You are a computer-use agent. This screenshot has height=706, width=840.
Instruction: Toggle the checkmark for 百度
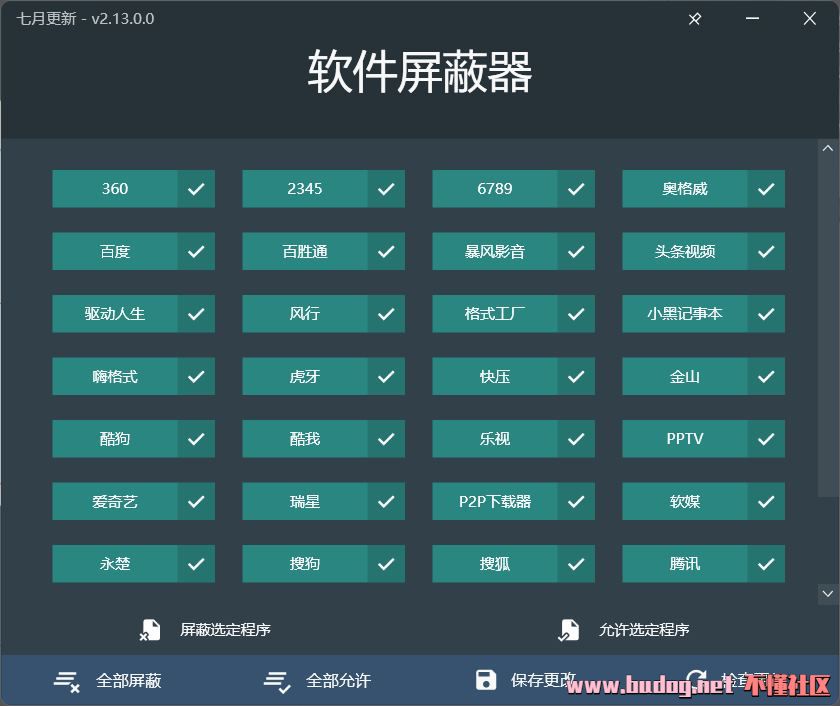coord(196,251)
